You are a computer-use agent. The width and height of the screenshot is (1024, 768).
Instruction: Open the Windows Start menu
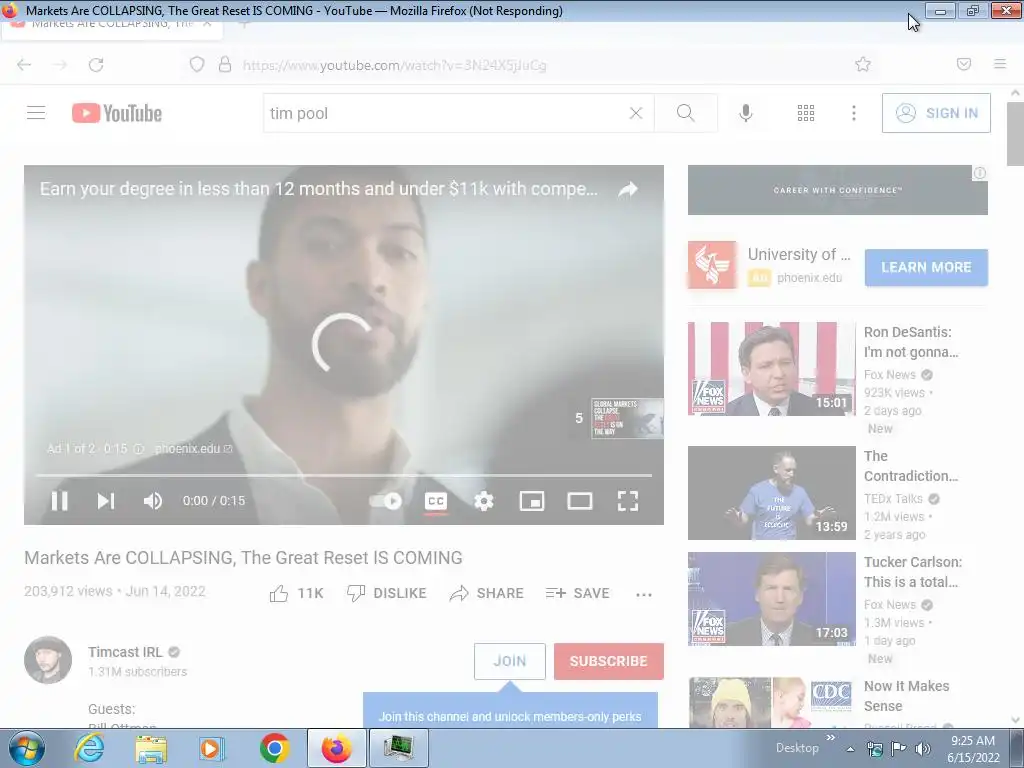point(26,748)
